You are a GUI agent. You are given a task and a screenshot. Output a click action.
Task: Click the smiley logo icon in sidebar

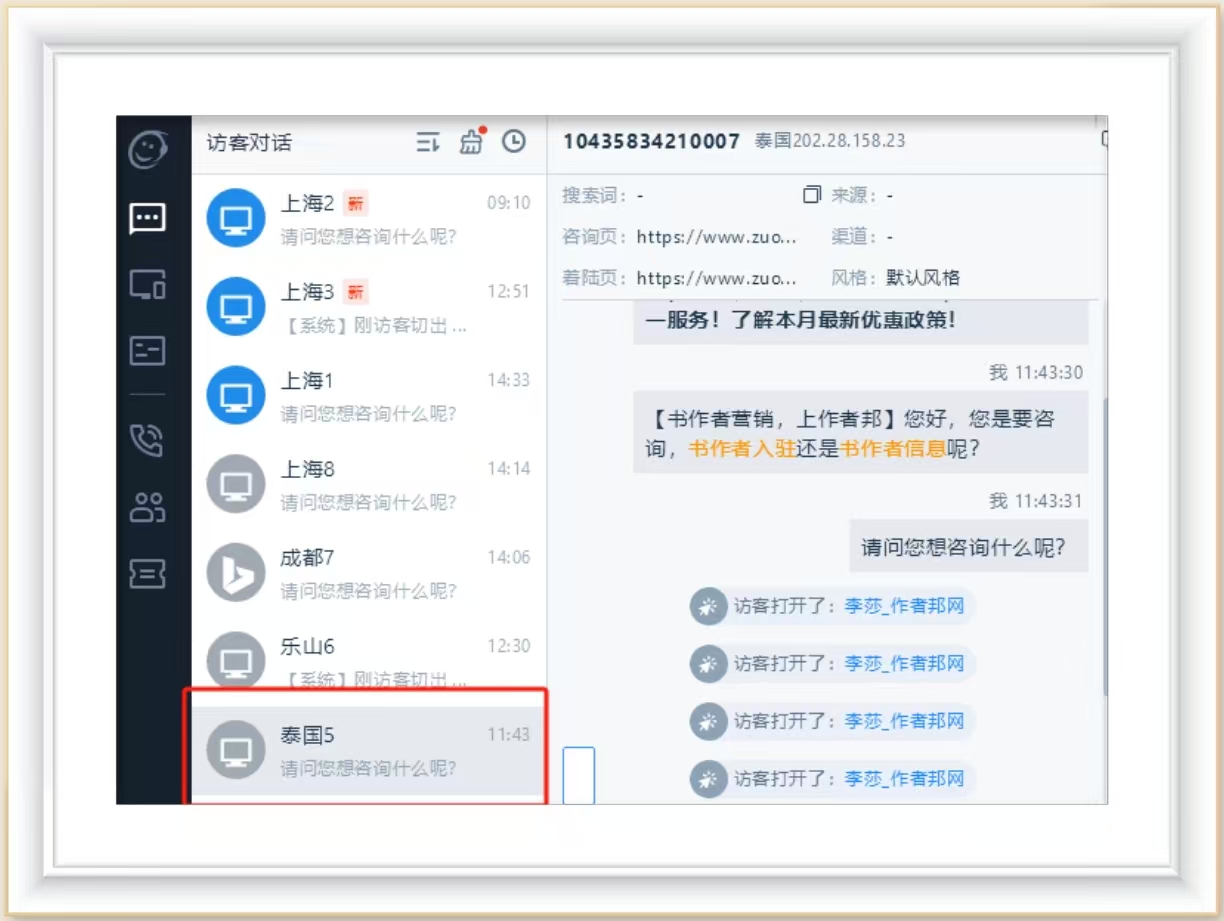point(148,150)
